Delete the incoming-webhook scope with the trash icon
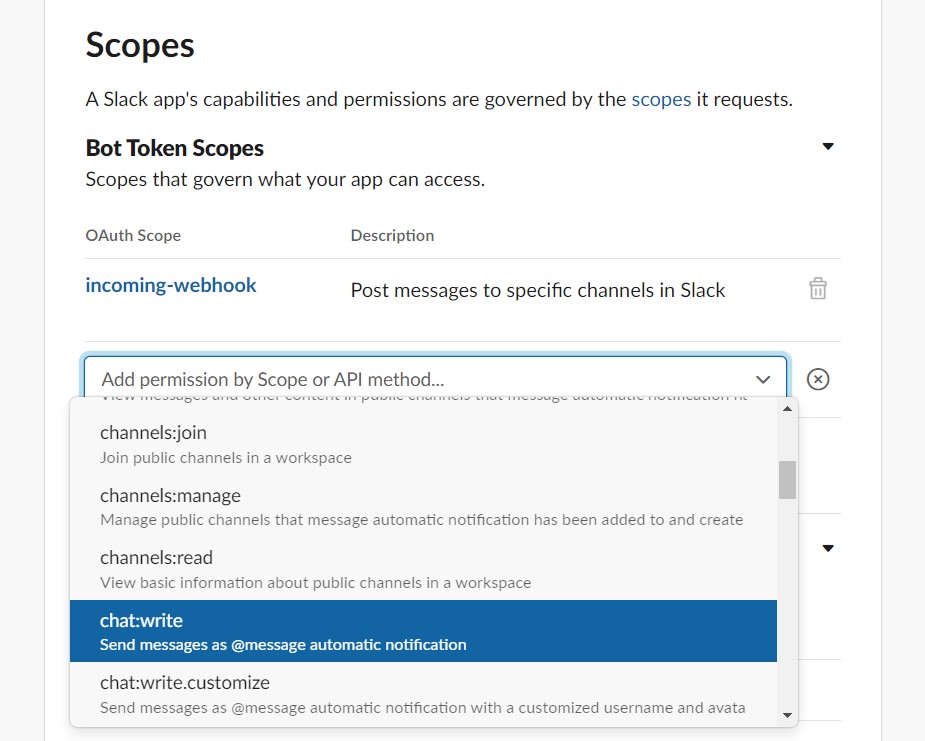 click(818, 288)
